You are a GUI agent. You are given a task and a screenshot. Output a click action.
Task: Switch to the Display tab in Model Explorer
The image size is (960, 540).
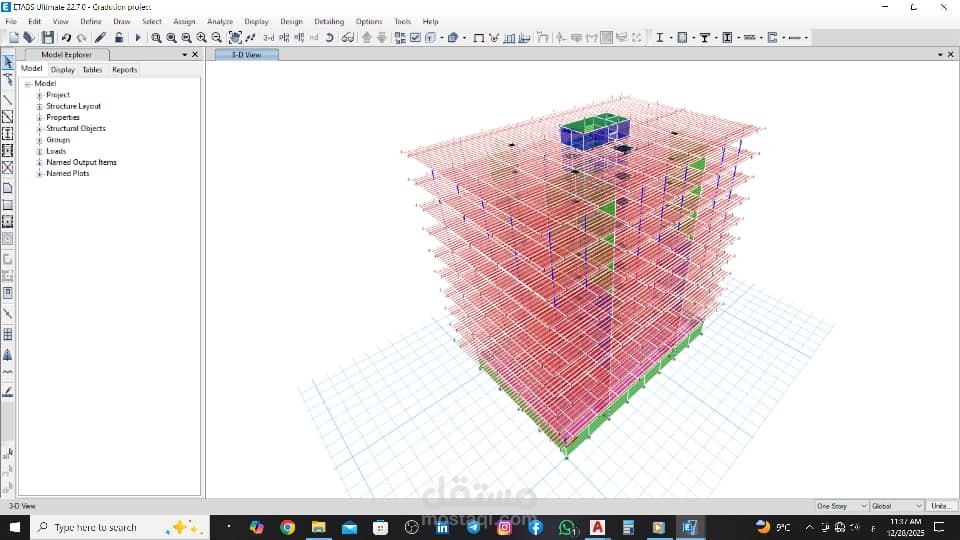(x=62, y=70)
